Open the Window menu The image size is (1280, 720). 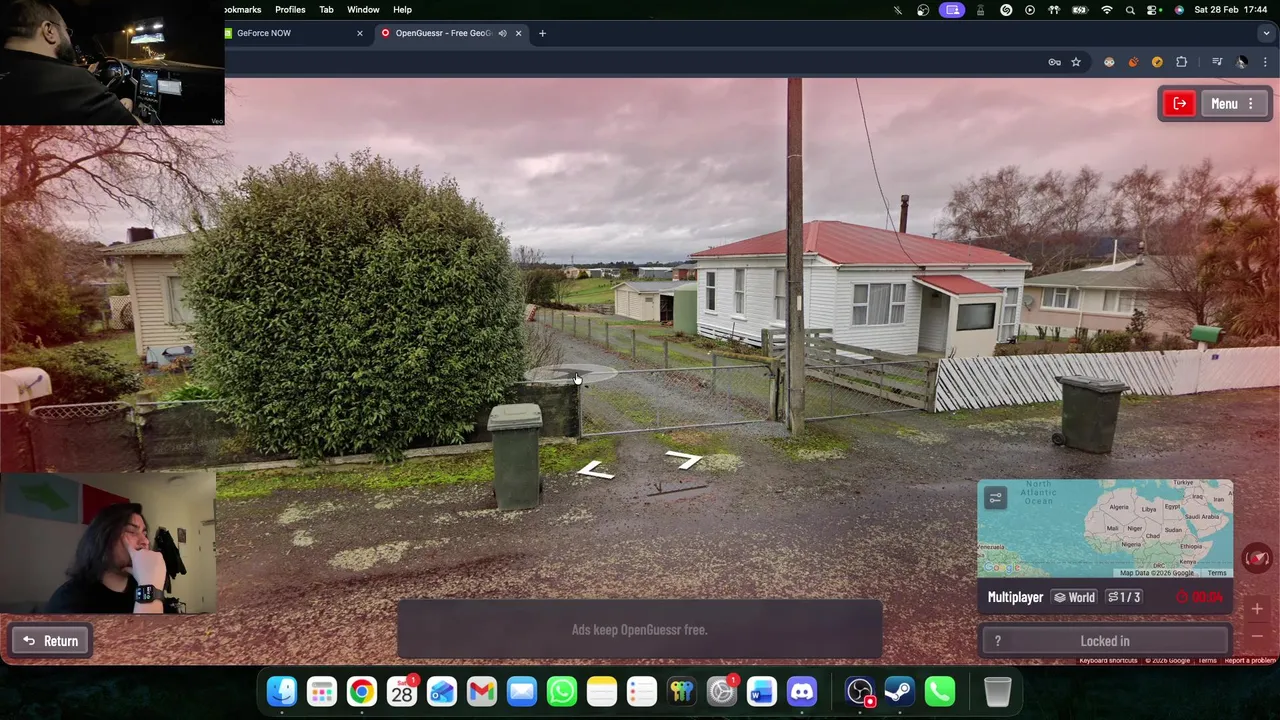click(x=363, y=10)
